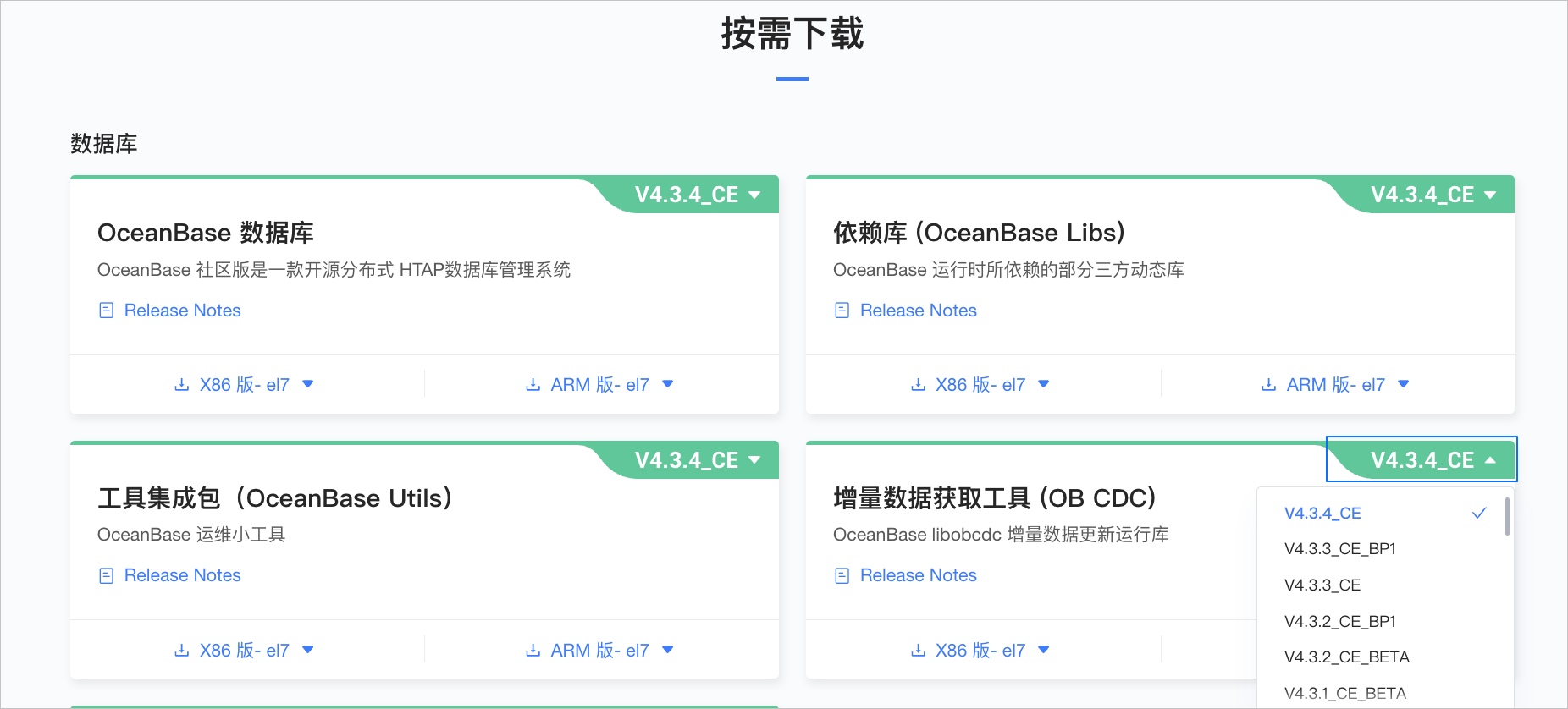The height and width of the screenshot is (709, 1568).
Task: Open version dropdown on OceanBase 数据库 card
Action: point(697,195)
